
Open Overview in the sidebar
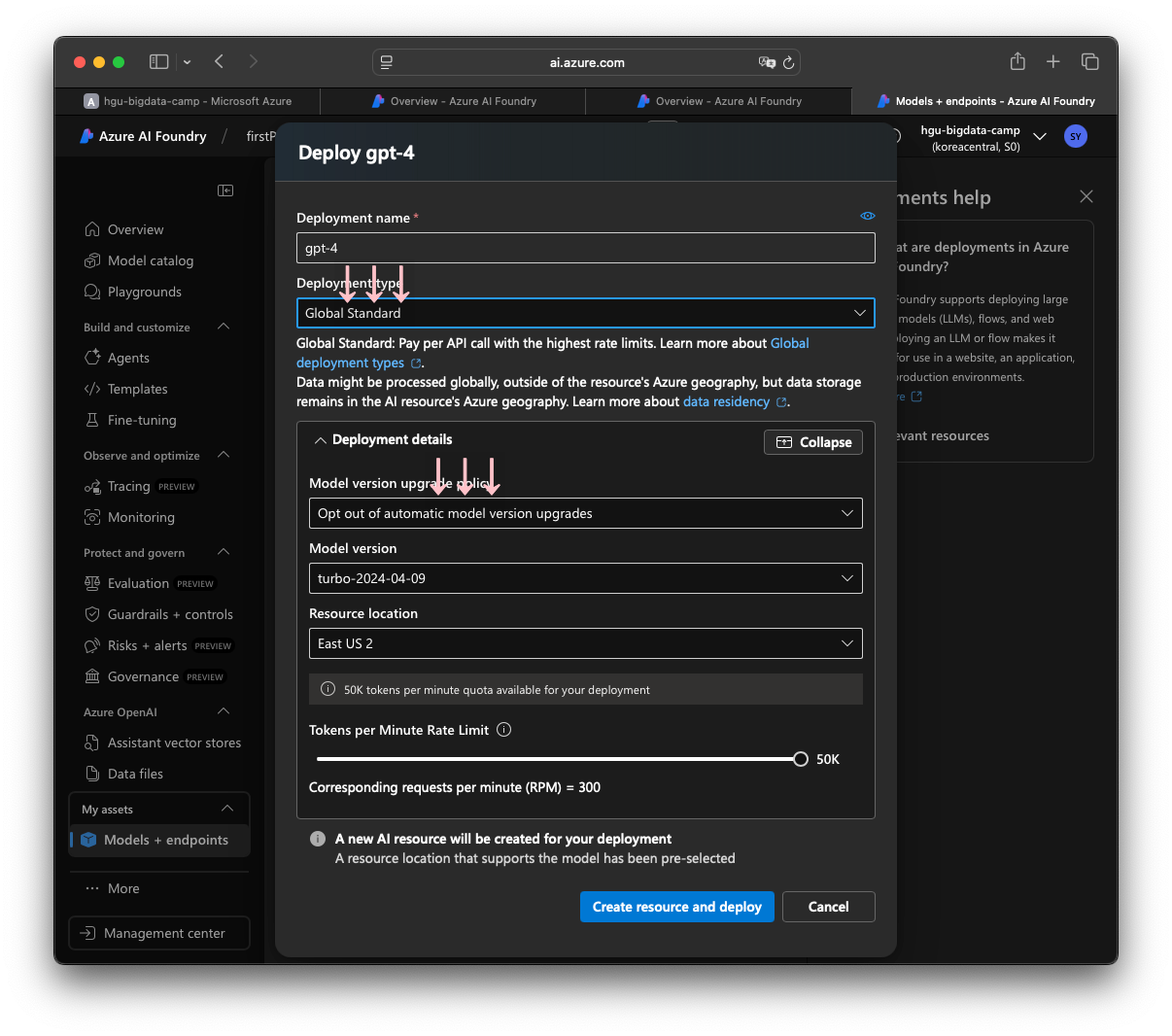pos(123,229)
